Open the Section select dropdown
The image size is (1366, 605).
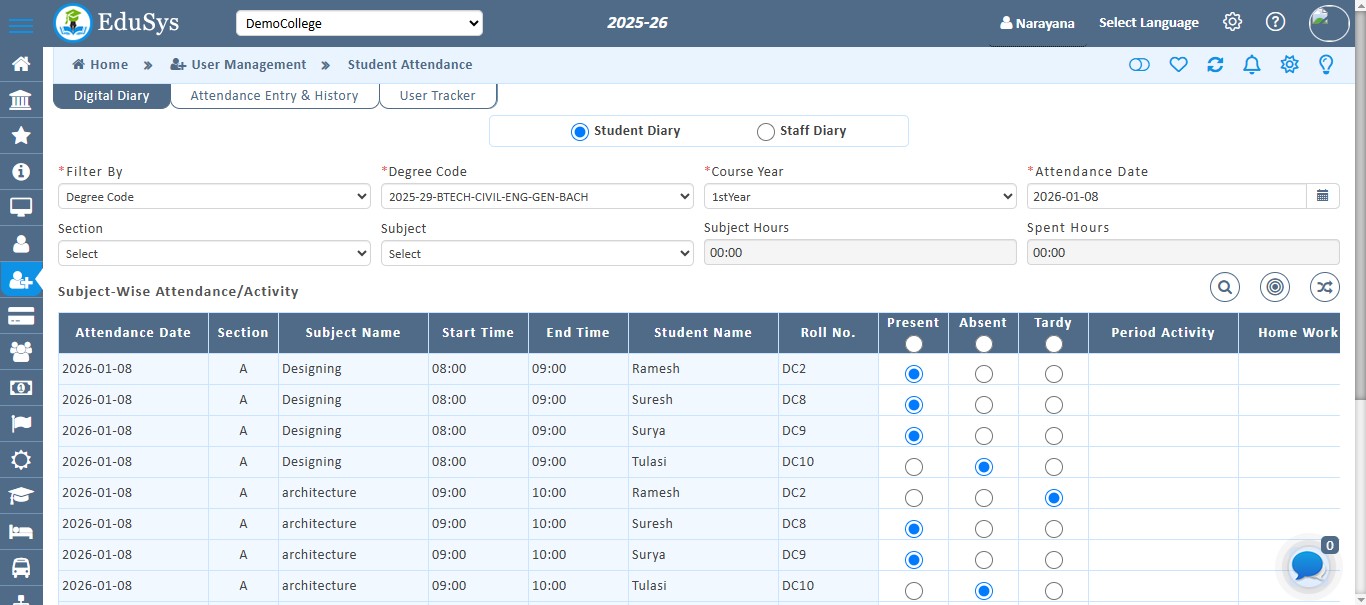tap(214, 253)
